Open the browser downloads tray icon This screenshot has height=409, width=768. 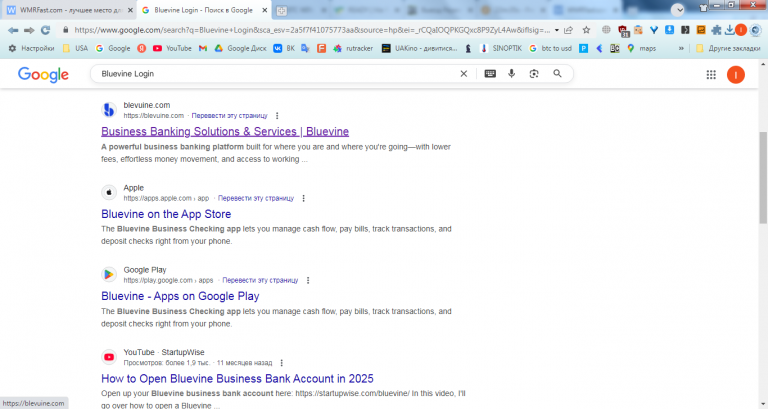[x=729, y=30]
